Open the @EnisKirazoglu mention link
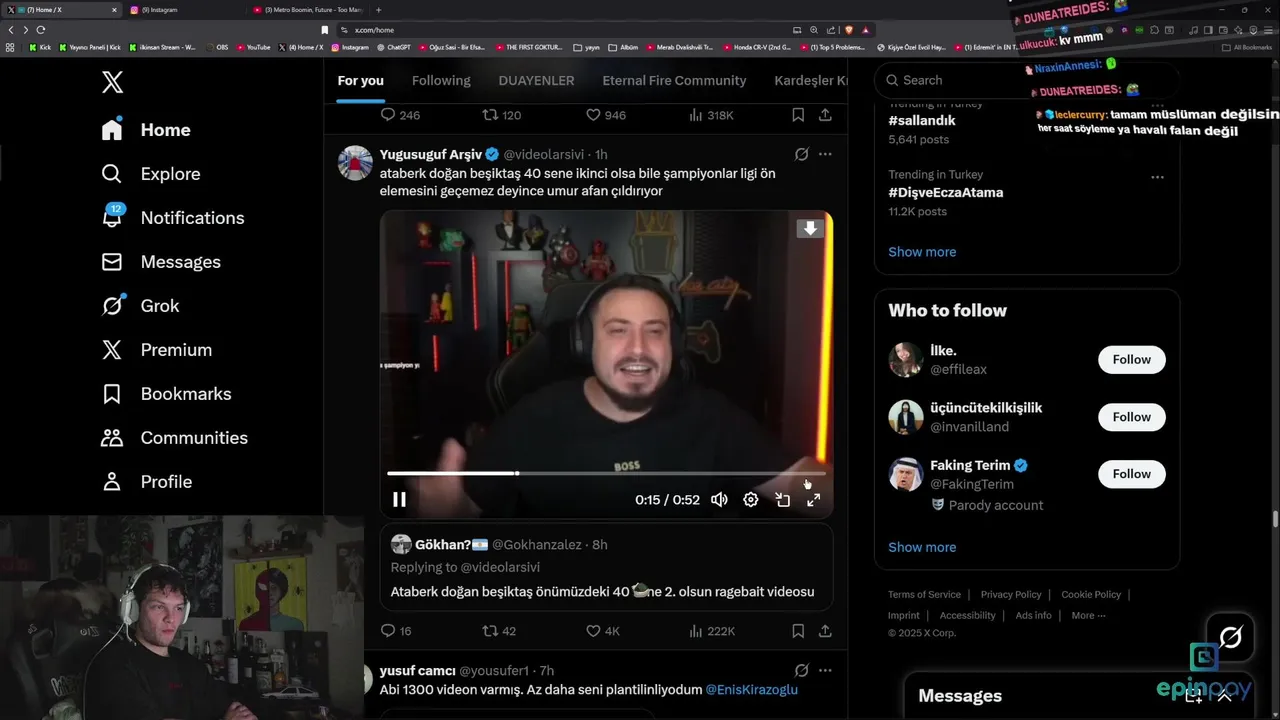This screenshot has height=720, width=1280. click(x=751, y=690)
